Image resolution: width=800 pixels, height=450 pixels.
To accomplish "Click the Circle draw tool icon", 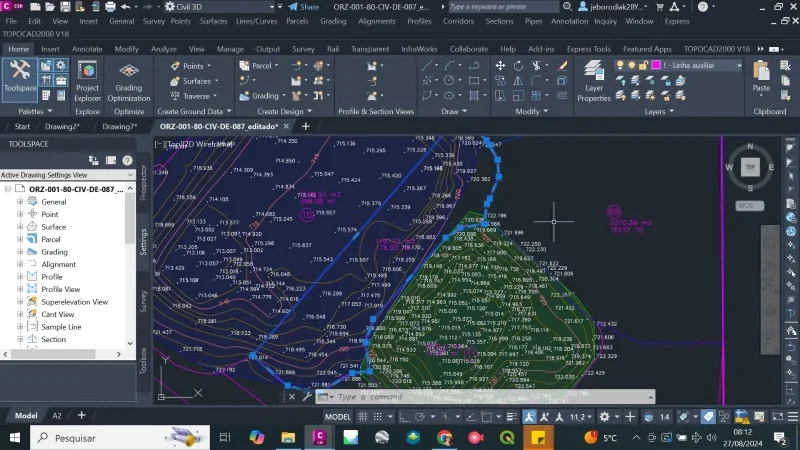I will (x=449, y=81).
